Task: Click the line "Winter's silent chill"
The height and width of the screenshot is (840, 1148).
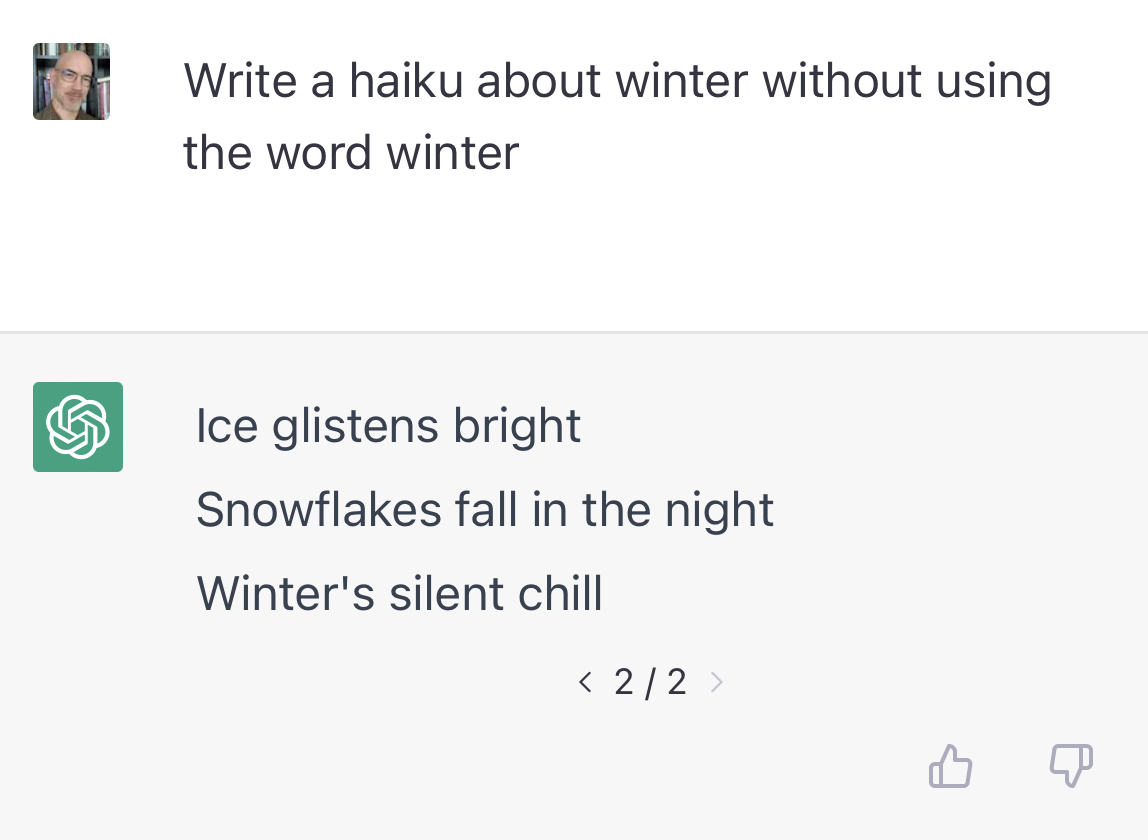Action: pos(399,594)
